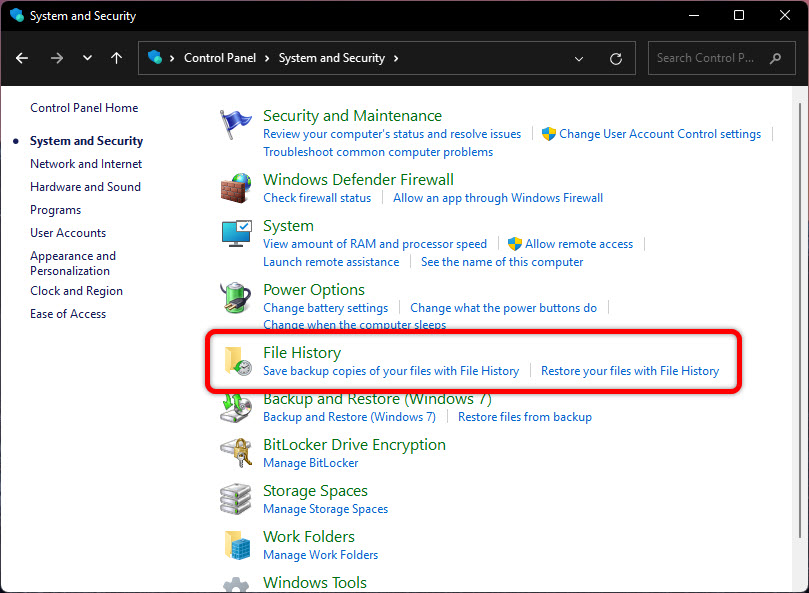Click the Search Control Panel input field
Screen dimensions: 809x593
721,58
